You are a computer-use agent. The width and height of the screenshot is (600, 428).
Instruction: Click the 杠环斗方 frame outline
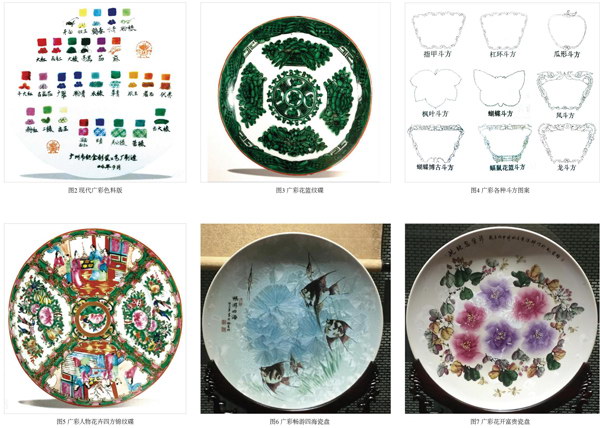tap(504, 30)
